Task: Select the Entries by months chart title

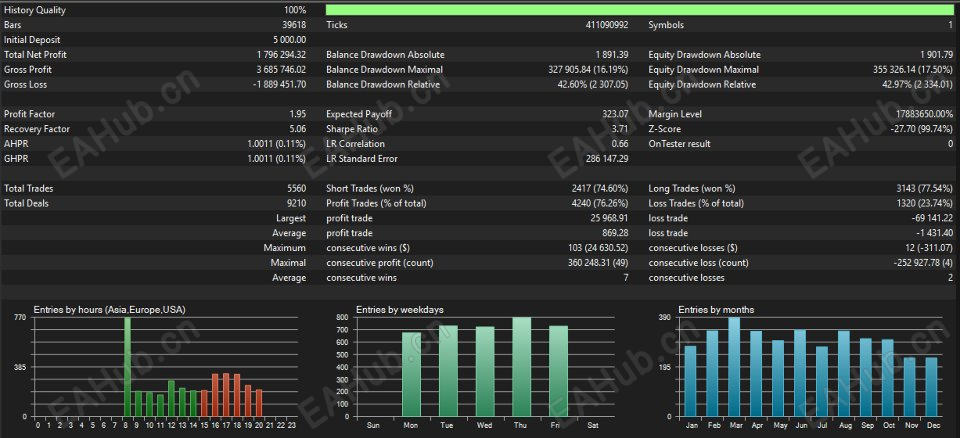Action: point(716,310)
